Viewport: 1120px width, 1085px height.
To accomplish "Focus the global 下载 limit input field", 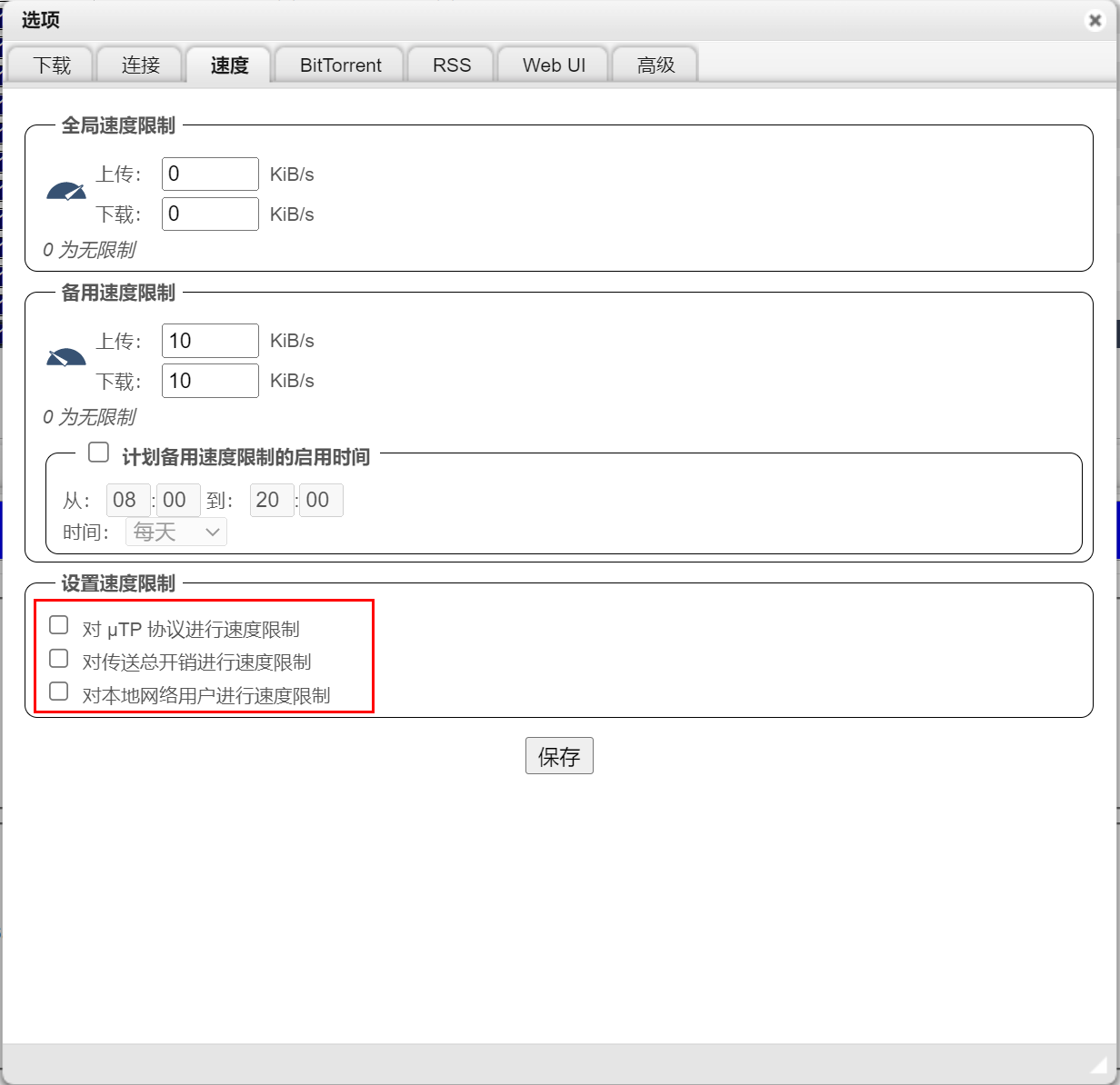I will pos(210,214).
